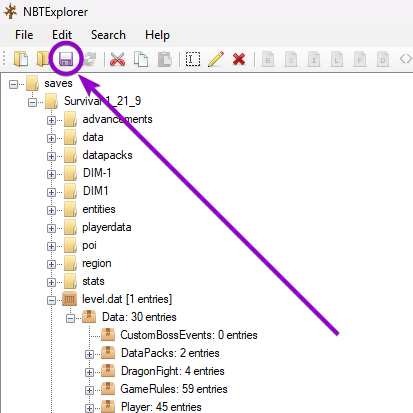Viewport: 413px width, 413px height.
Task: Expand the region folder node
Action: coord(51,264)
